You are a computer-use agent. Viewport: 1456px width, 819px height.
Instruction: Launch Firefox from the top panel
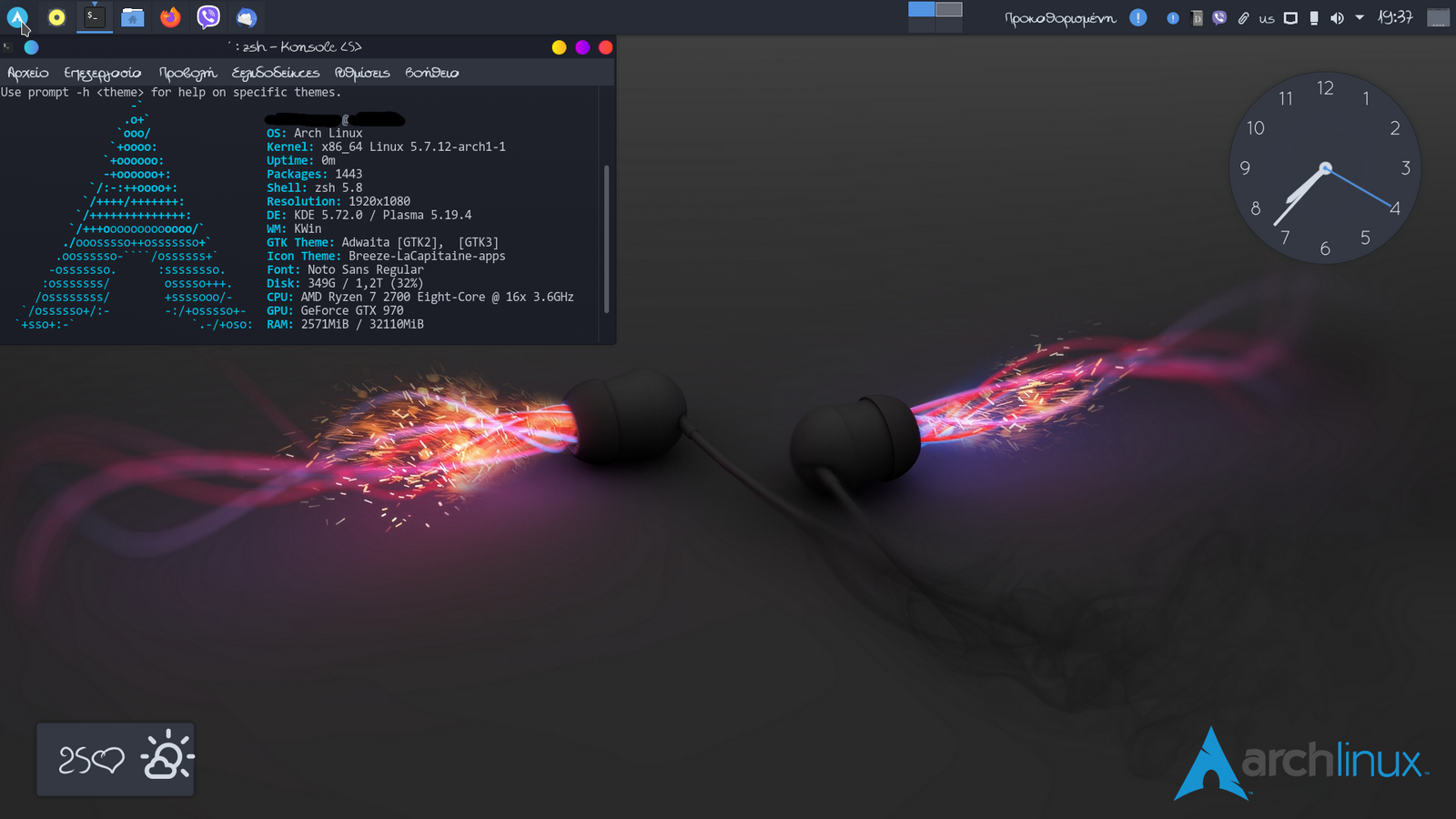170,17
